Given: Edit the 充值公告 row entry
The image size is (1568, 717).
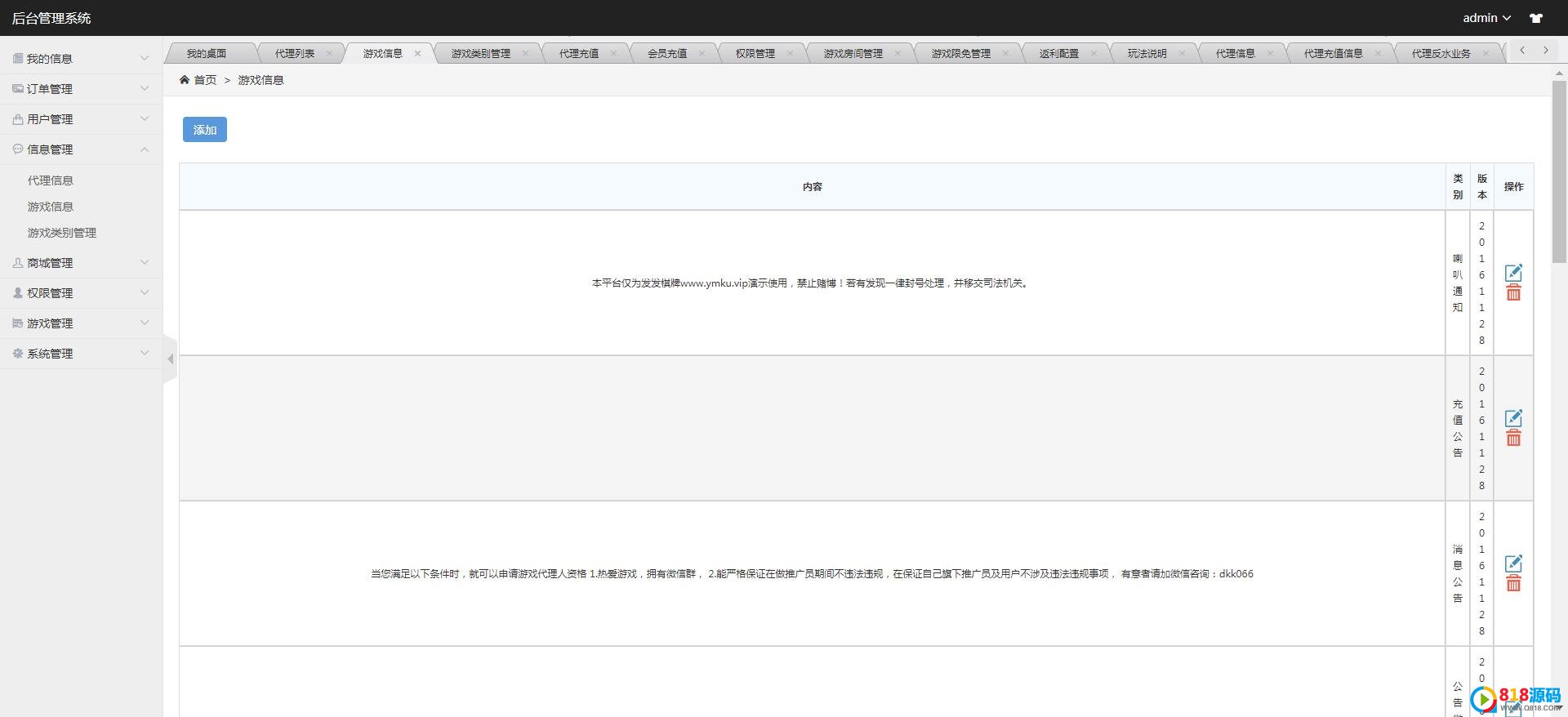Looking at the screenshot, I should pos(1513,418).
